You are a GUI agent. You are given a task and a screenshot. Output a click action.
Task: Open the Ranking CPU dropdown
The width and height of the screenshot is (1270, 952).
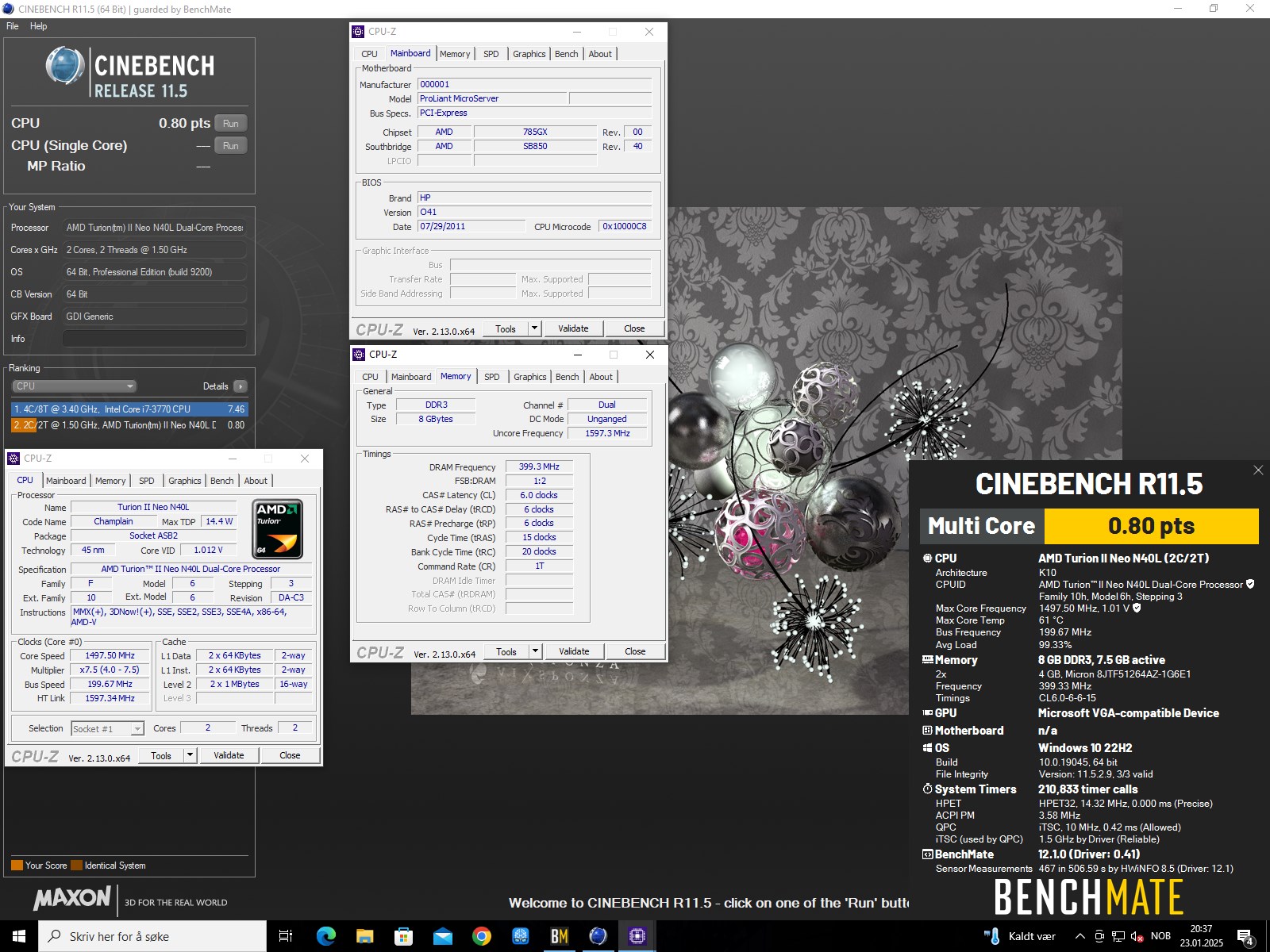coord(74,386)
